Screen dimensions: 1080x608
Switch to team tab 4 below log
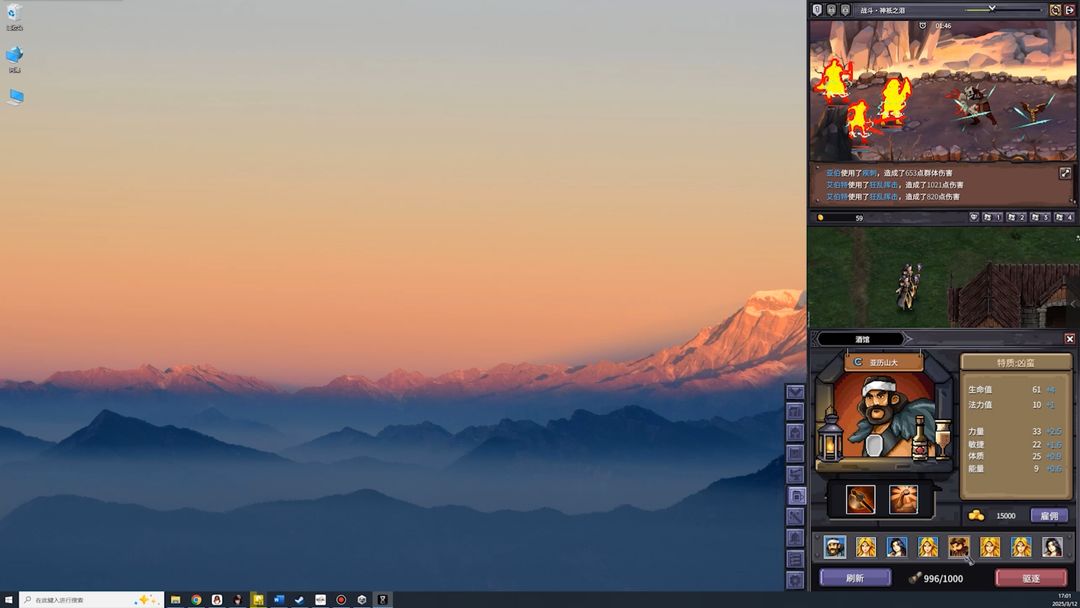pyautogui.click(x=1063, y=217)
